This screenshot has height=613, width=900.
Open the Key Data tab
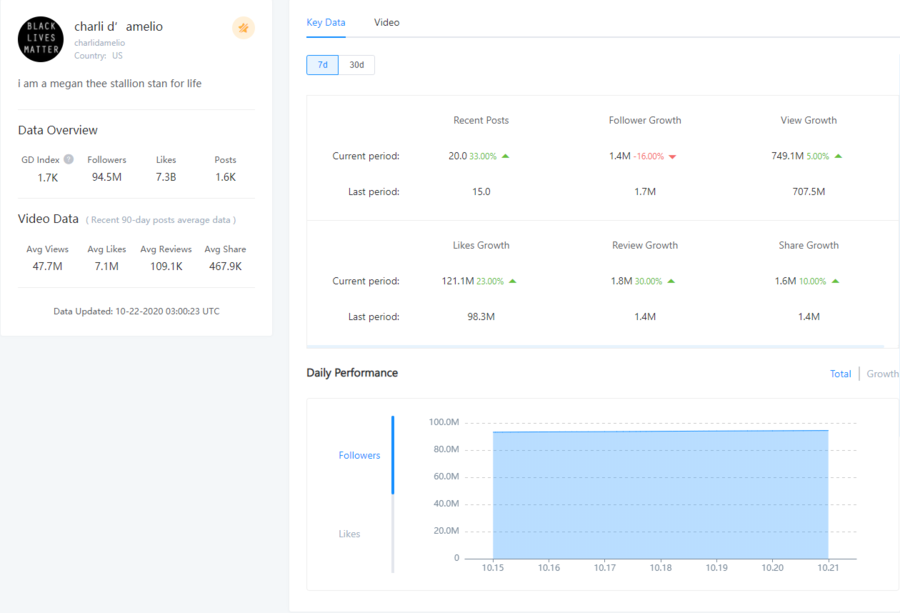[326, 22]
